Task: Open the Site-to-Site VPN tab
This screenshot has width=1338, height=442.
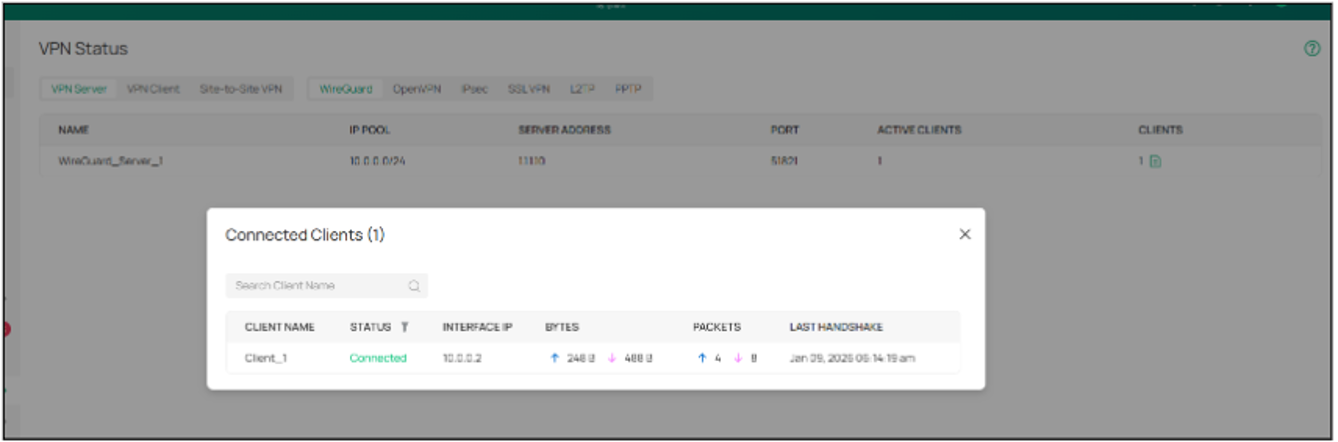Action: point(241,89)
